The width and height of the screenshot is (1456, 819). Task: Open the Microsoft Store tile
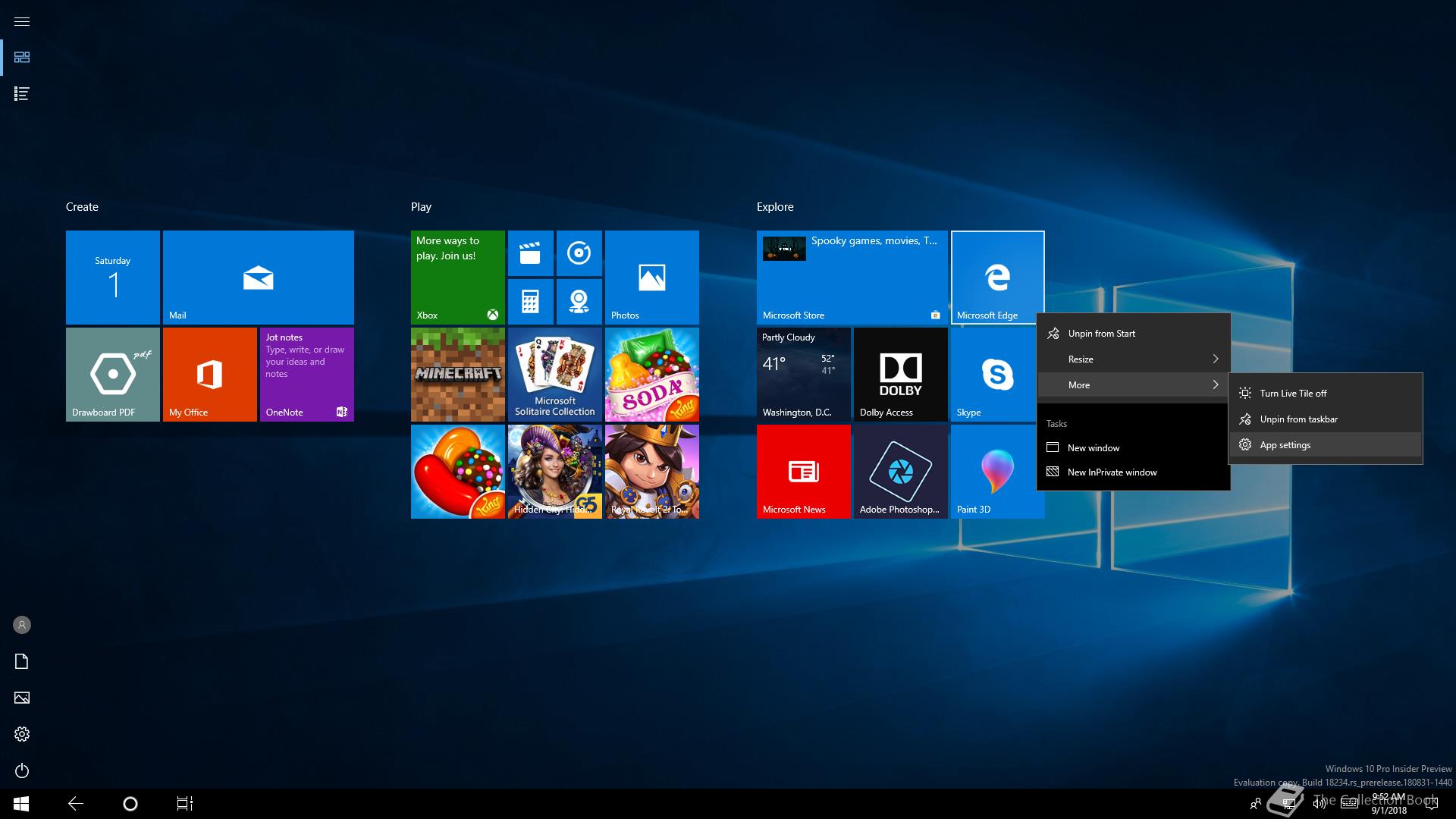852,278
